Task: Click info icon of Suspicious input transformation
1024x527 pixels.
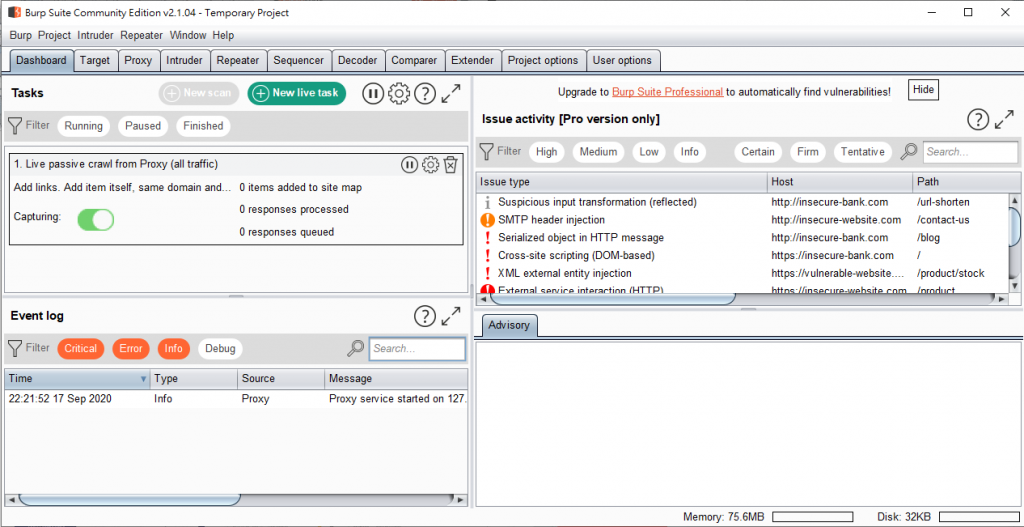Action: [x=487, y=202]
